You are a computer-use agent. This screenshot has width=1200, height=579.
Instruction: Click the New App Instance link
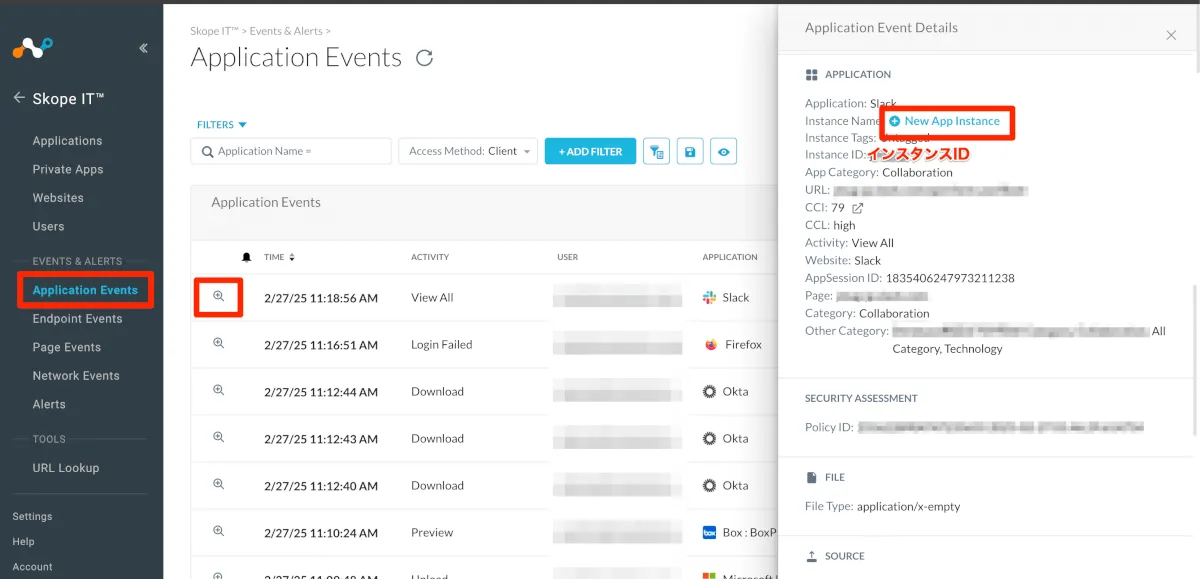pyautogui.click(x=951, y=121)
